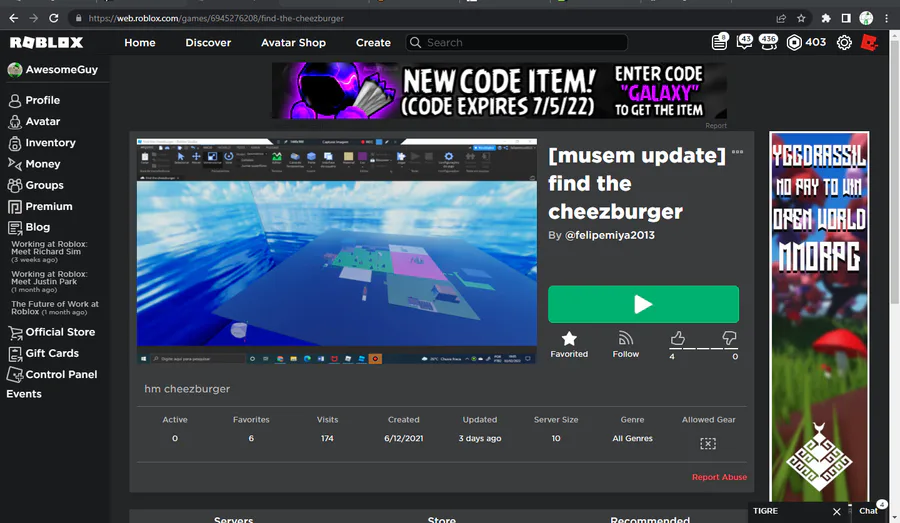Open the news feed icon in header
This screenshot has width=900, height=523.
[x=719, y=42]
